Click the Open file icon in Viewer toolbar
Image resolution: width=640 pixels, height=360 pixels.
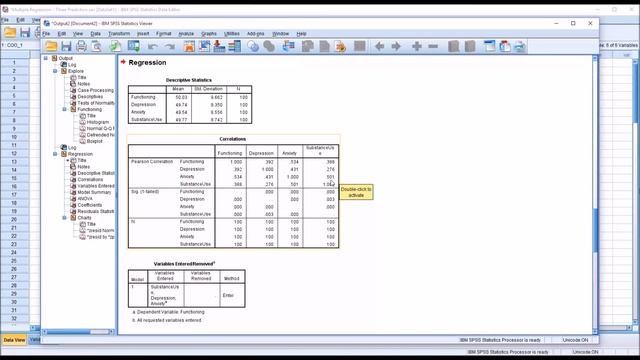coord(51,46)
